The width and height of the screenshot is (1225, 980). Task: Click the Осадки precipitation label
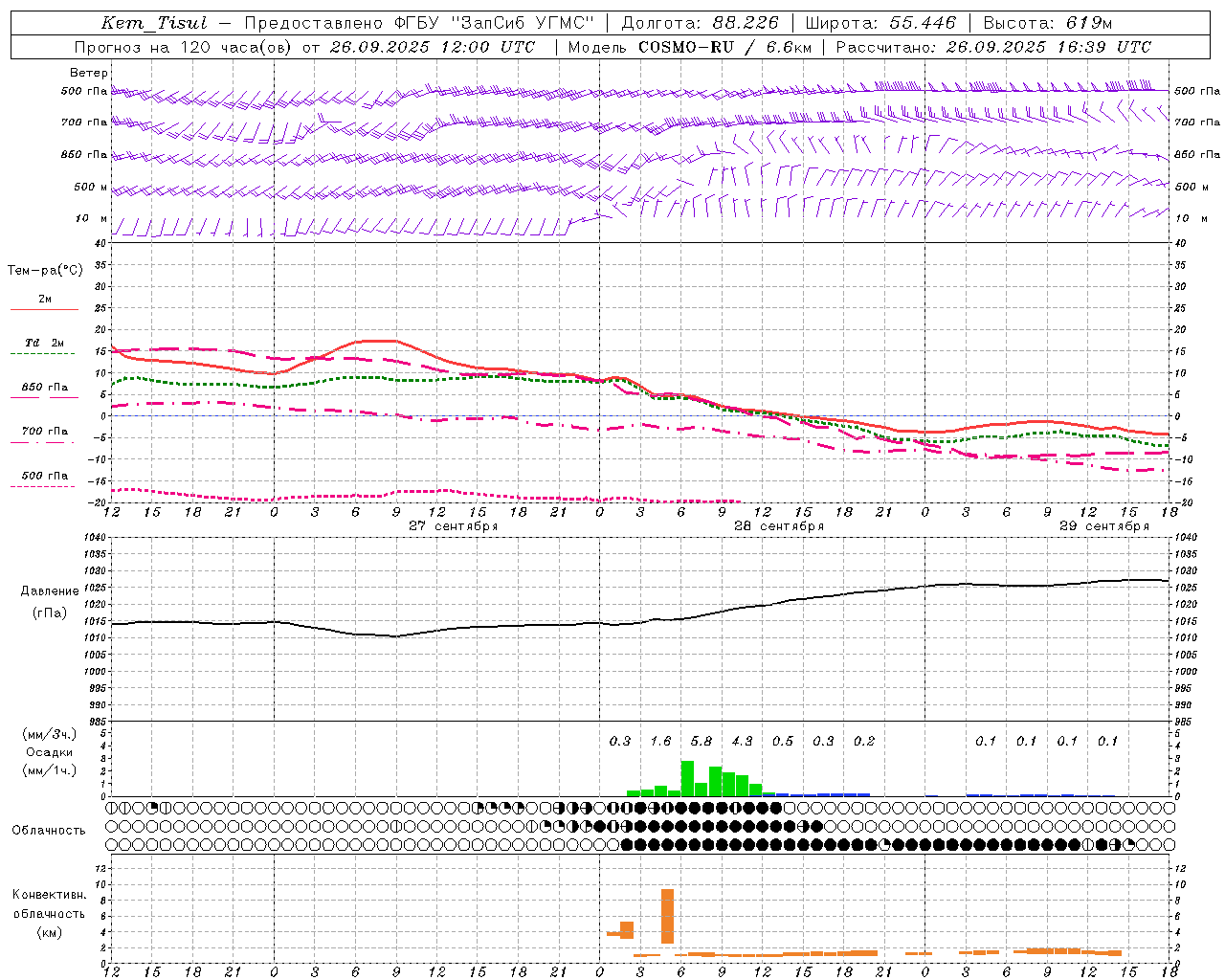pyautogui.click(x=50, y=752)
